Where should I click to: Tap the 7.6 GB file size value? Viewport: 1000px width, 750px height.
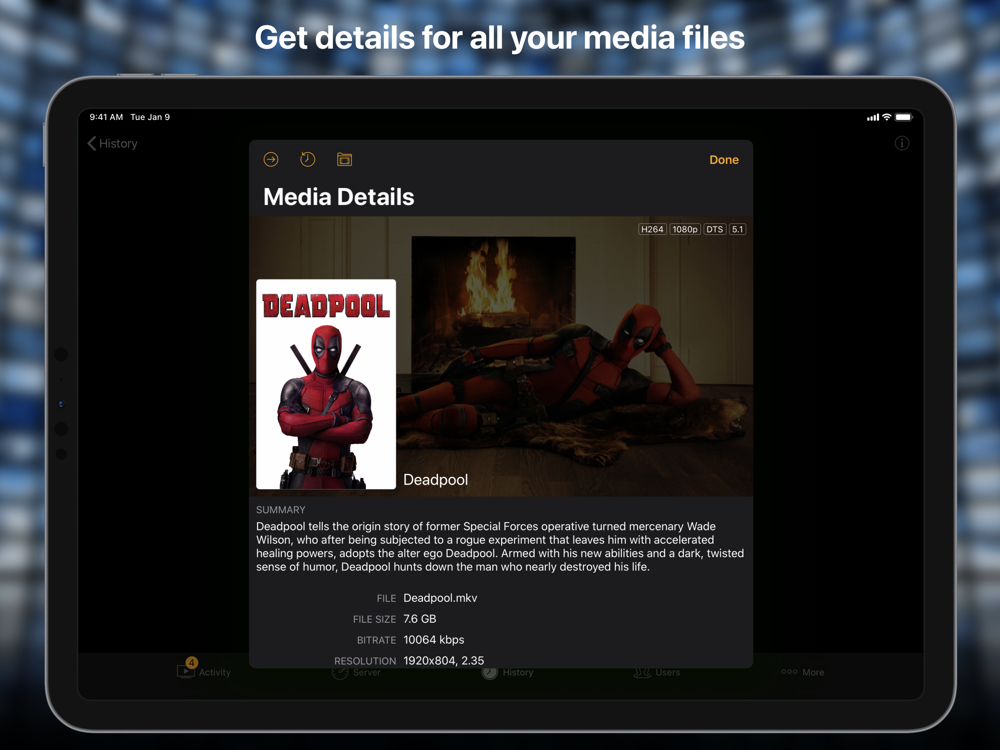pyautogui.click(x=420, y=619)
